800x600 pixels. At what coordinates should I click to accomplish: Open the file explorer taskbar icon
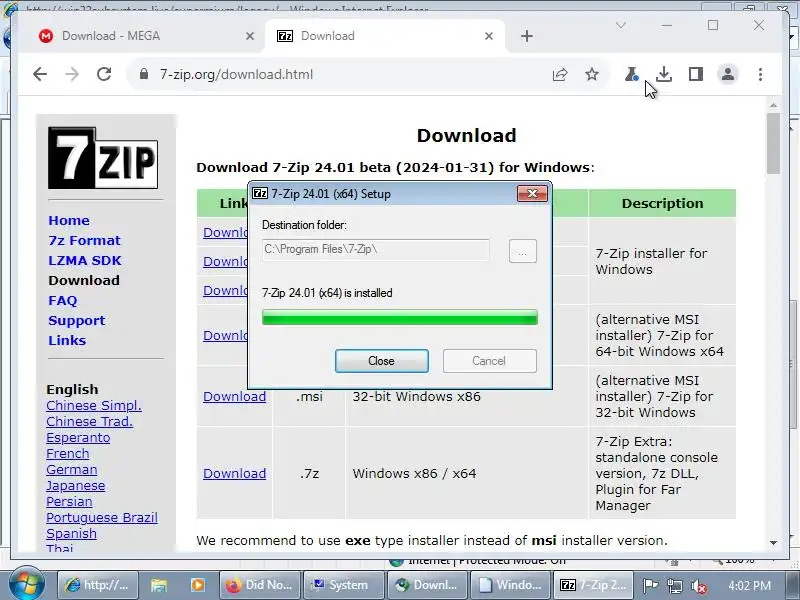(159, 585)
